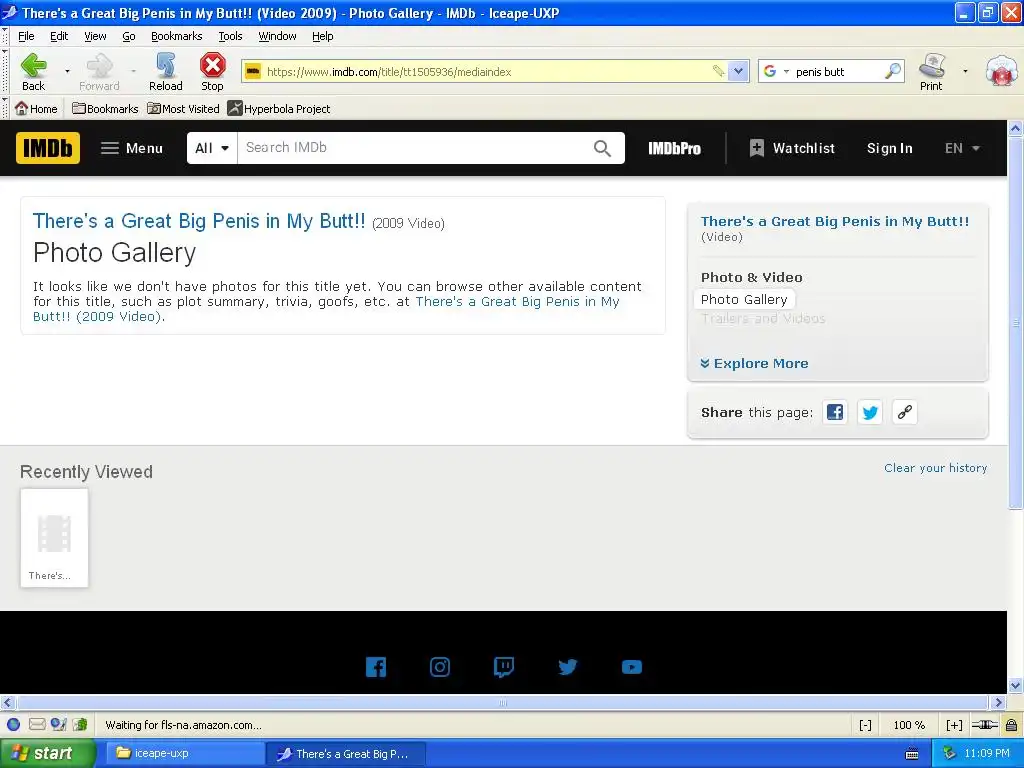Open the Windows Start button
Viewport: 1024px width, 768px height.
click(48, 753)
